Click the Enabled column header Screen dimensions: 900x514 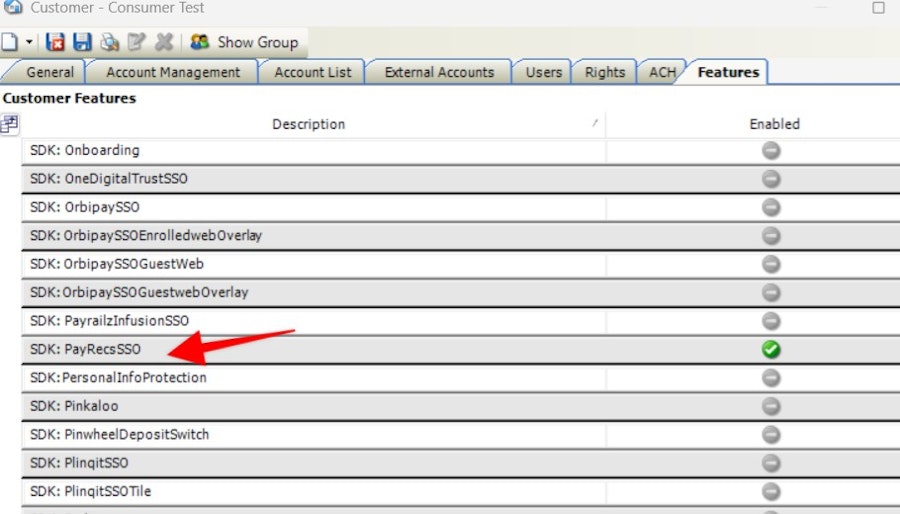click(x=774, y=124)
